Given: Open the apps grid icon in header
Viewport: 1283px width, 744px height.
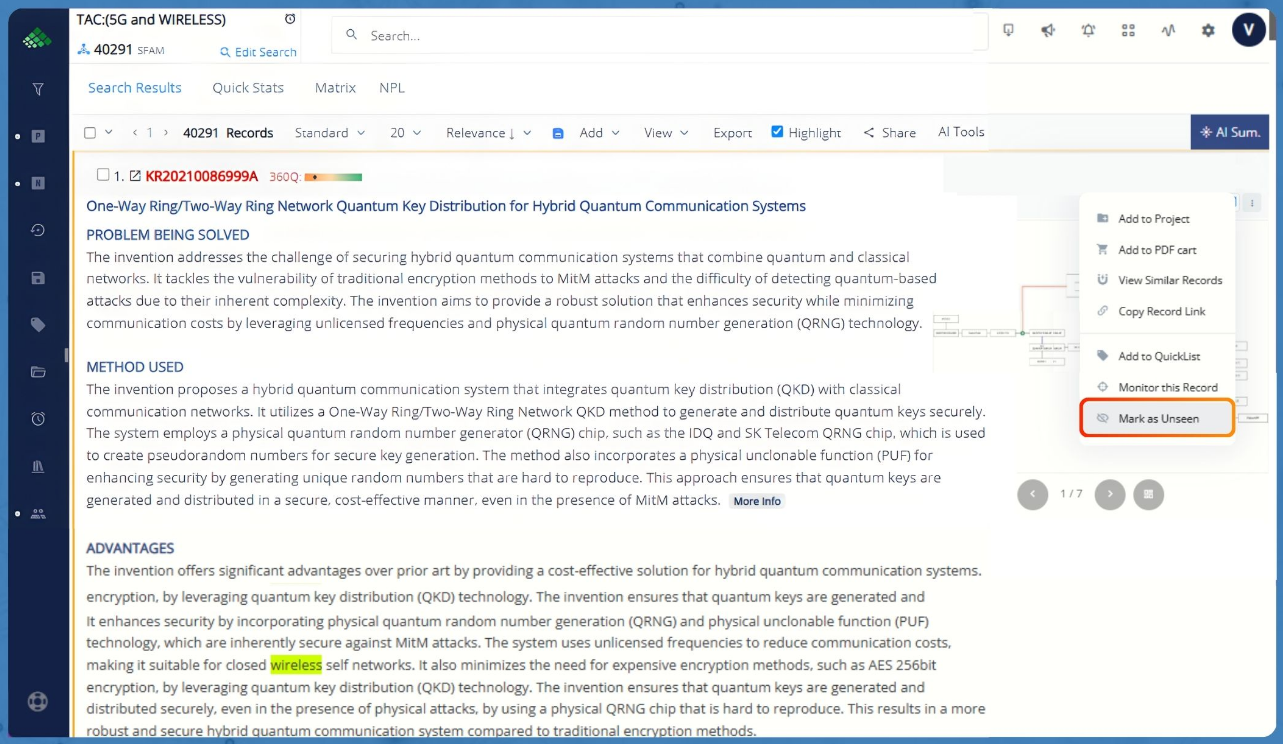Looking at the screenshot, I should click(x=1128, y=31).
